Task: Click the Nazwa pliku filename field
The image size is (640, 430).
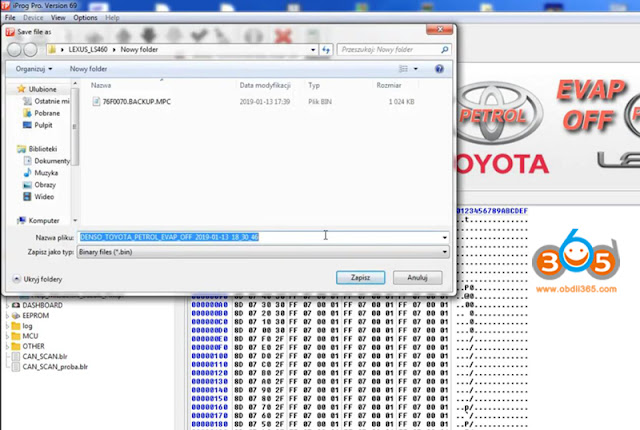Action: pyautogui.click(x=260, y=237)
